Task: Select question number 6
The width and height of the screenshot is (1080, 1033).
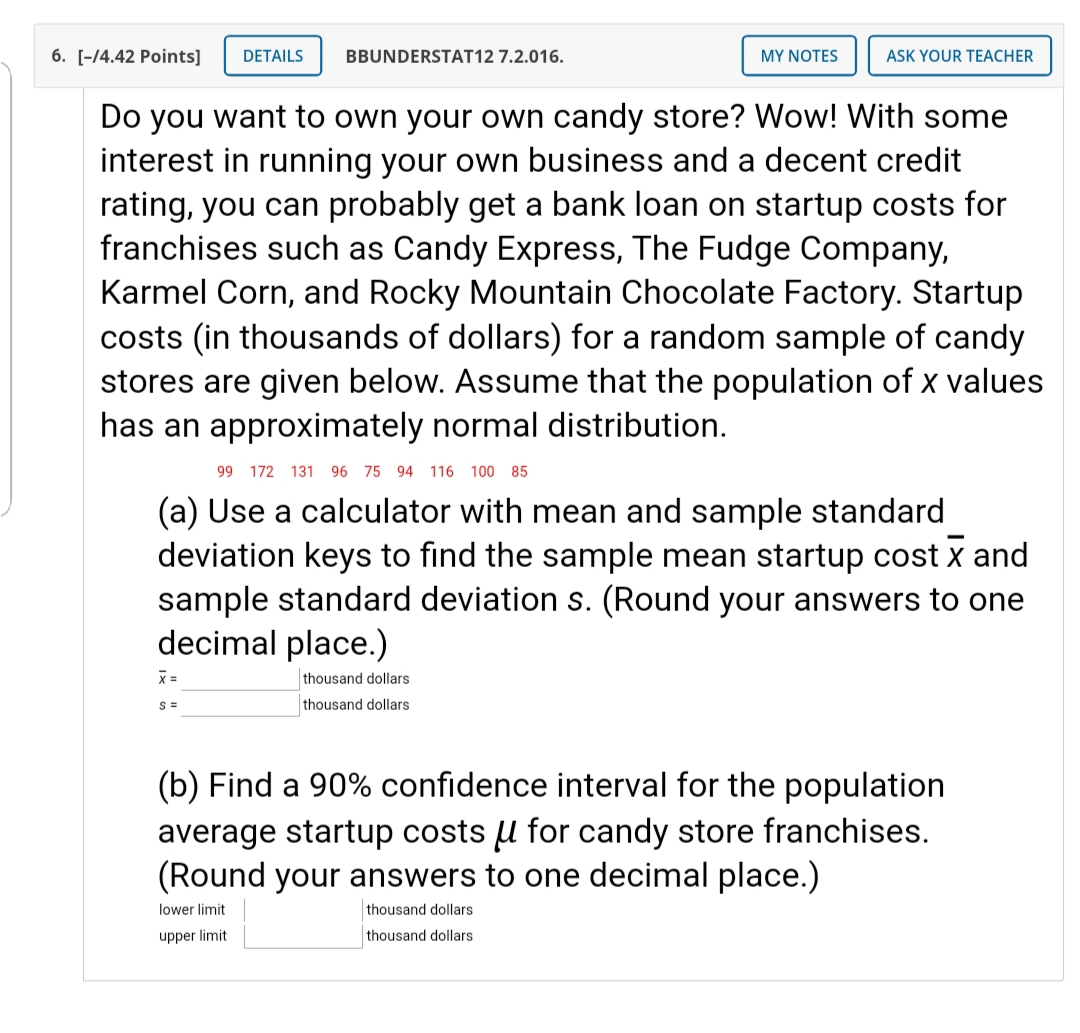Action: coord(57,56)
